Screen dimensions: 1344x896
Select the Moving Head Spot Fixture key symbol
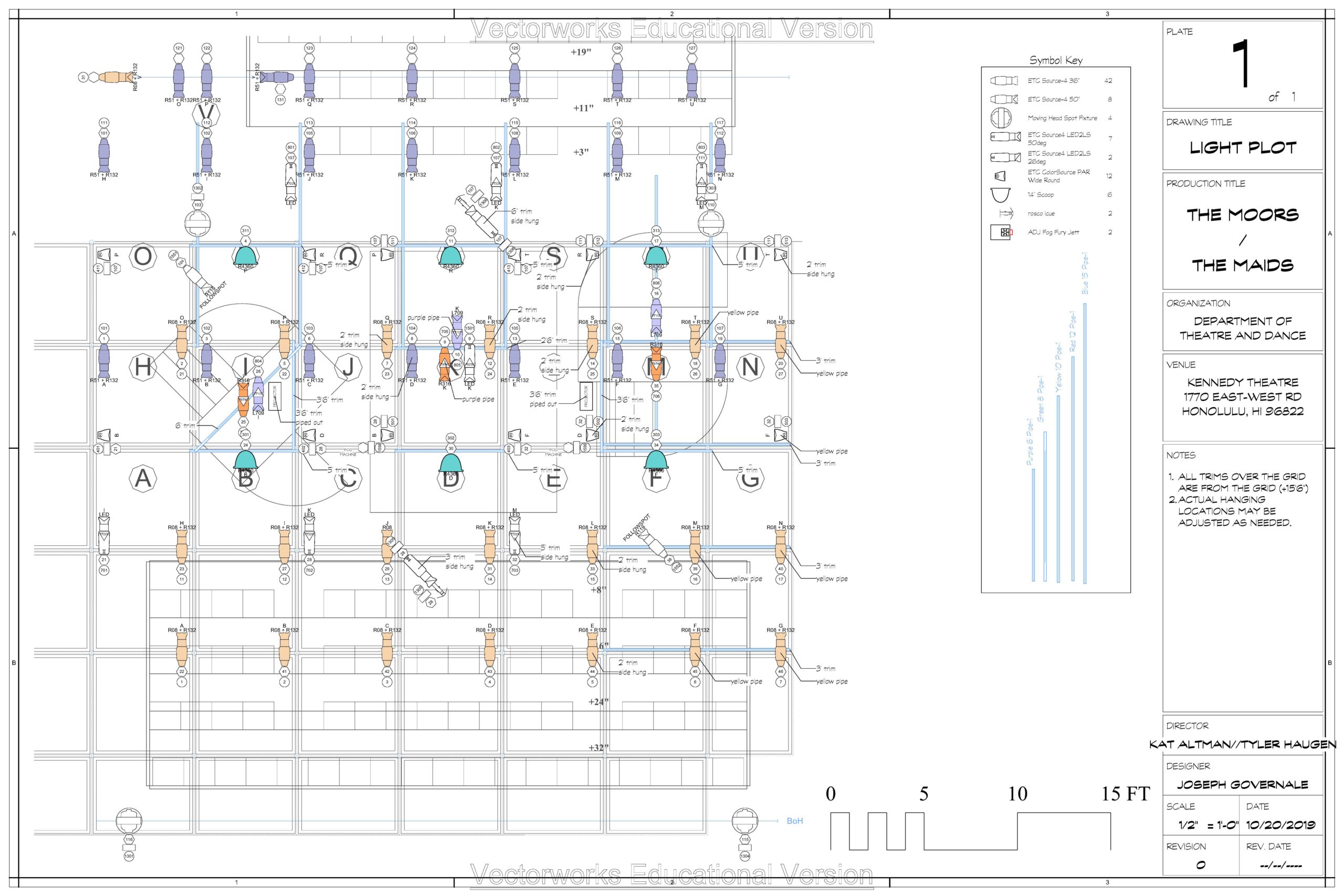(1001, 118)
